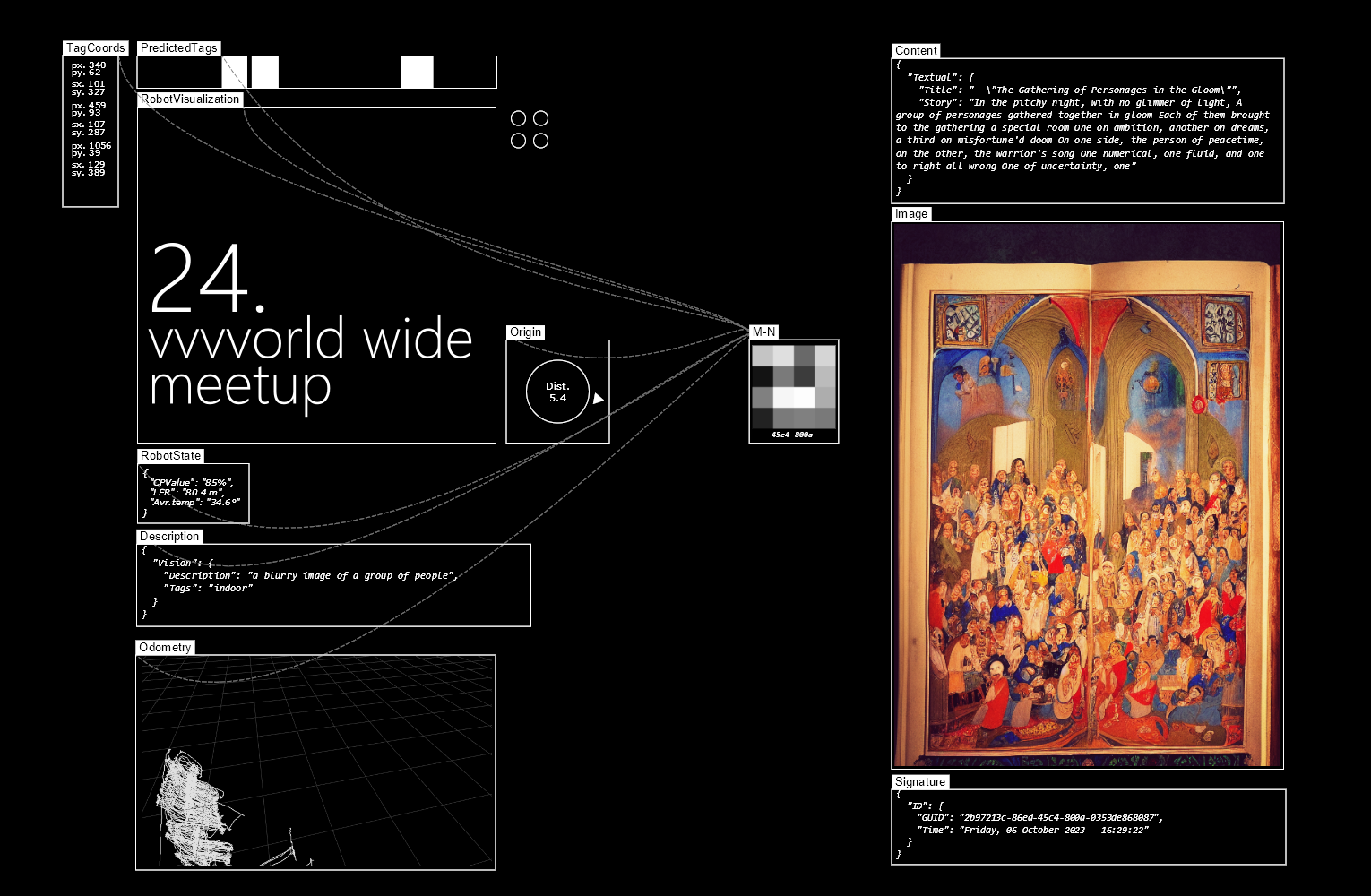
Task: Open the Content panel label
Action: click(x=916, y=51)
